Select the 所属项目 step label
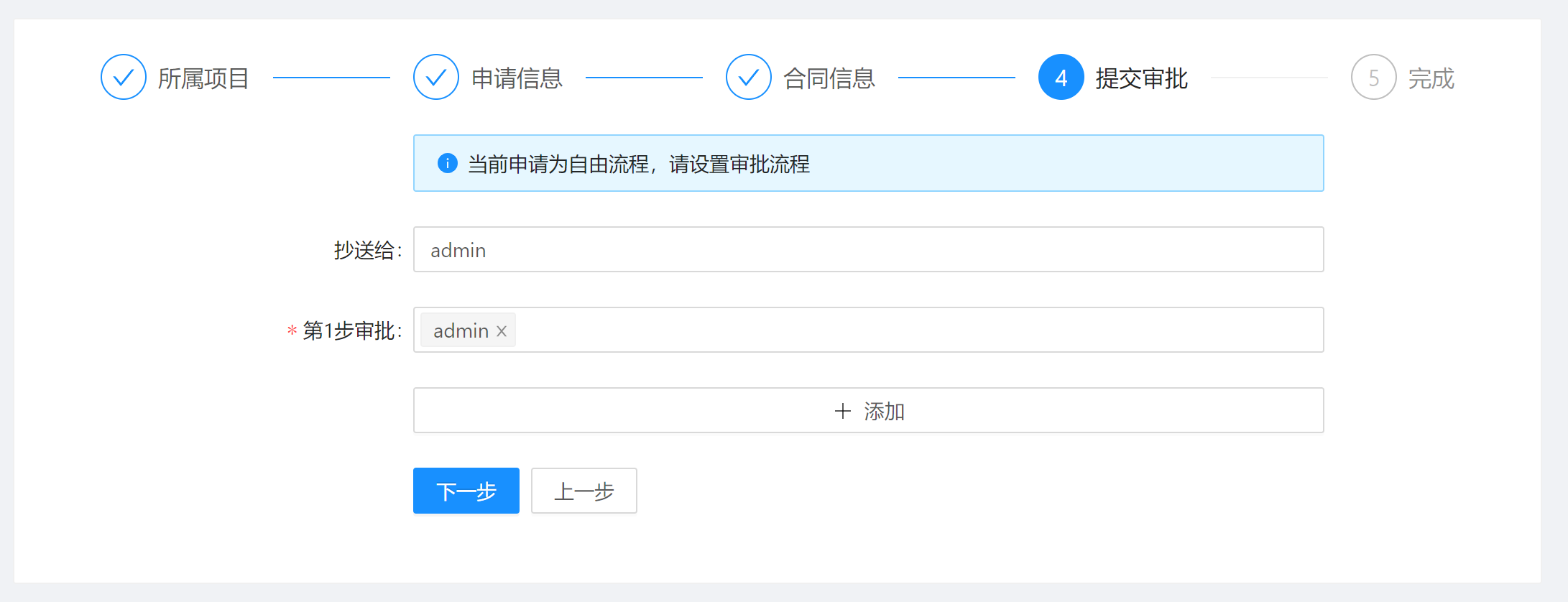Image resolution: width=1568 pixels, height=602 pixels. tap(203, 78)
